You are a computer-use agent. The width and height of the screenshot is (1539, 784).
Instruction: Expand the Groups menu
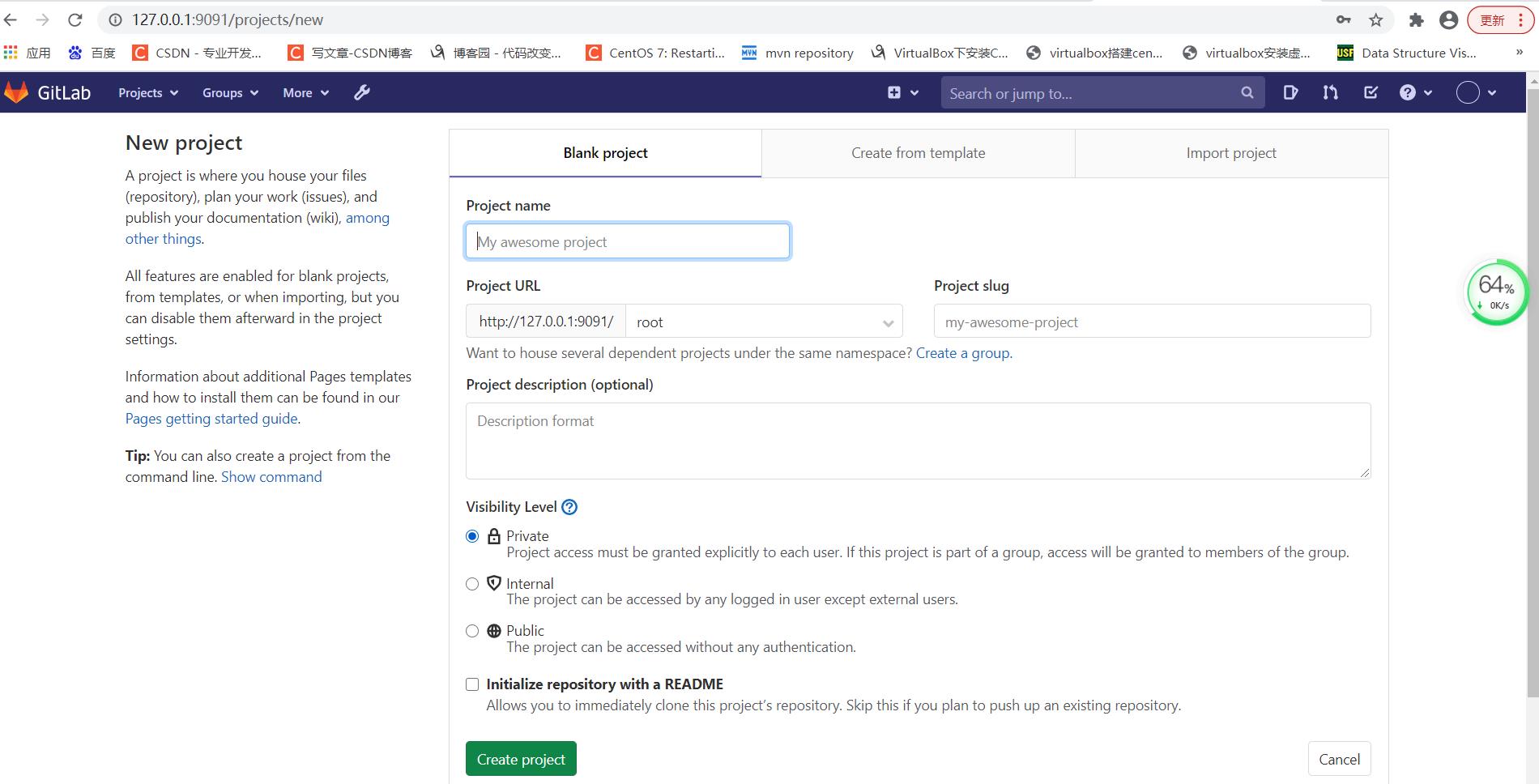click(231, 92)
